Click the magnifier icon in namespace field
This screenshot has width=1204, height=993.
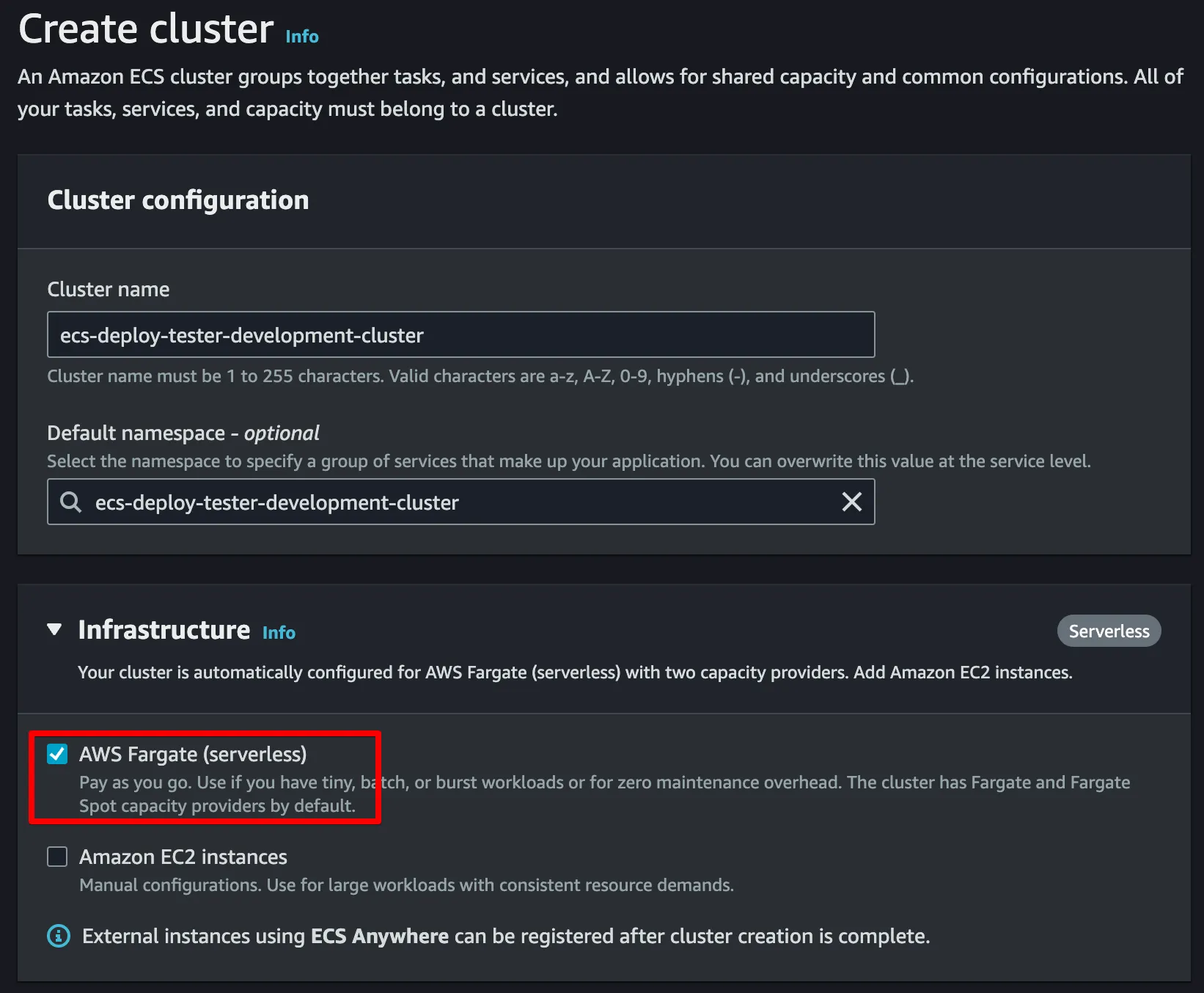click(70, 502)
